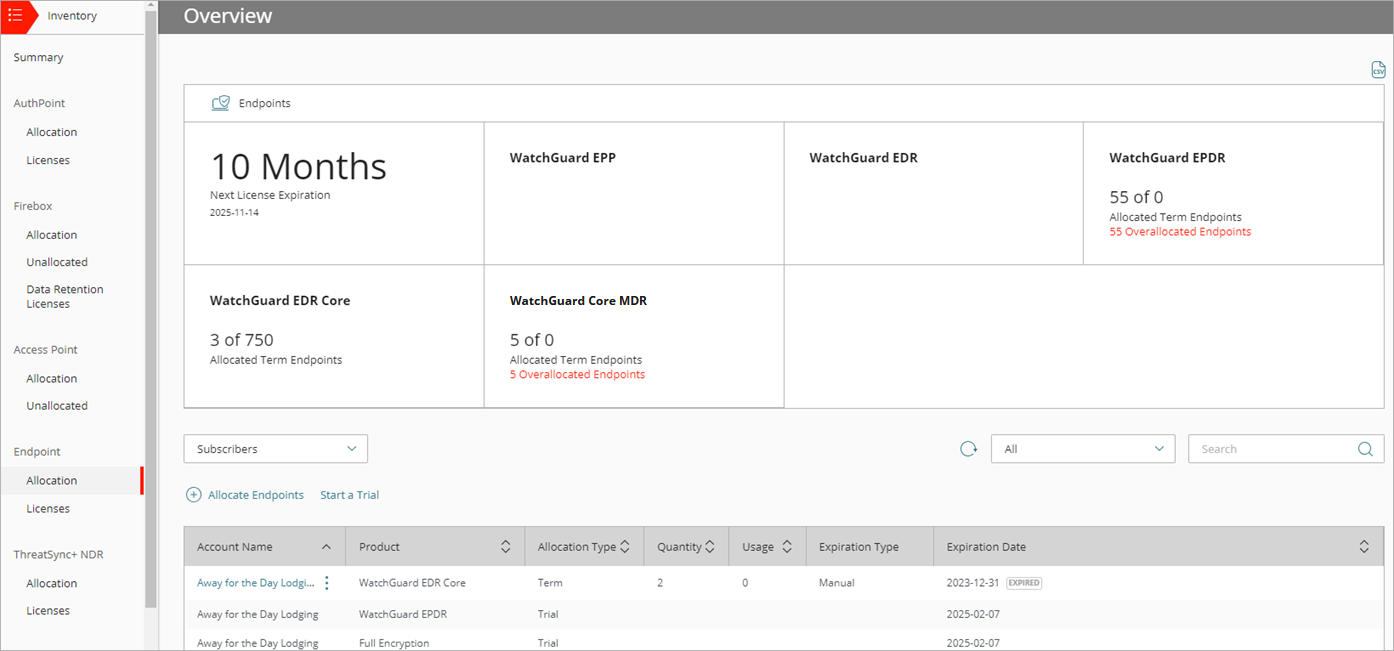Click the refresh icon near the filters
This screenshot has height=651, width=1394.
tap(968, 449)
